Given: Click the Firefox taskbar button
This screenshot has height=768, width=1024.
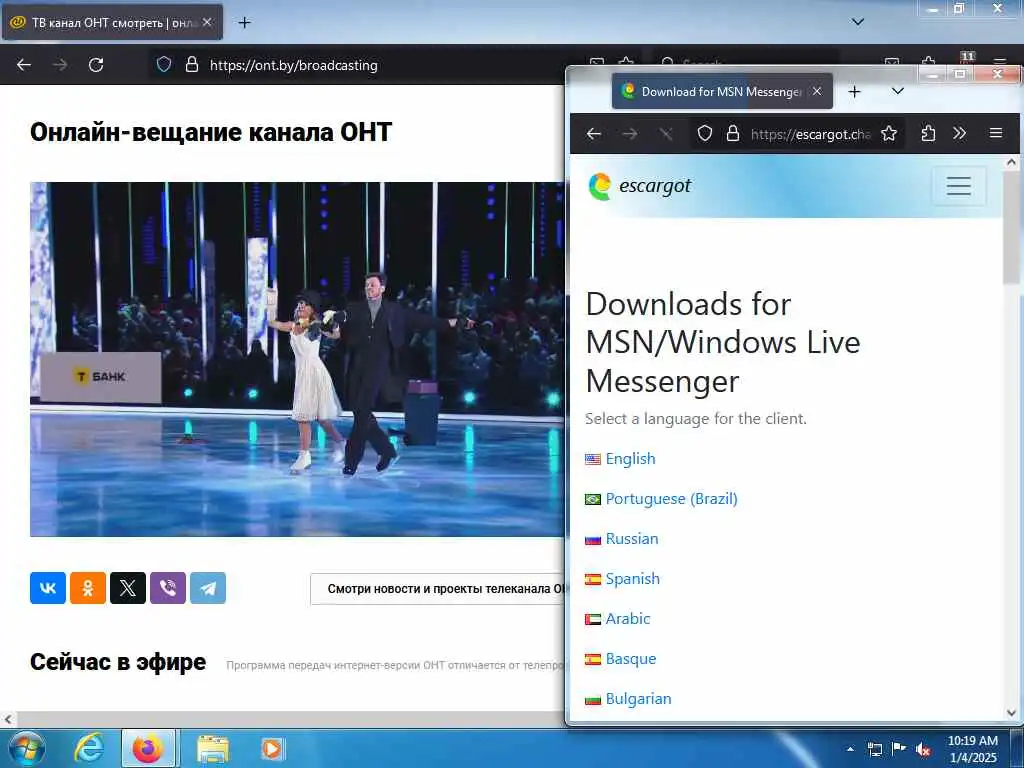Looking at the screenshot, I should pyautogui.click(x=148, y=748).
